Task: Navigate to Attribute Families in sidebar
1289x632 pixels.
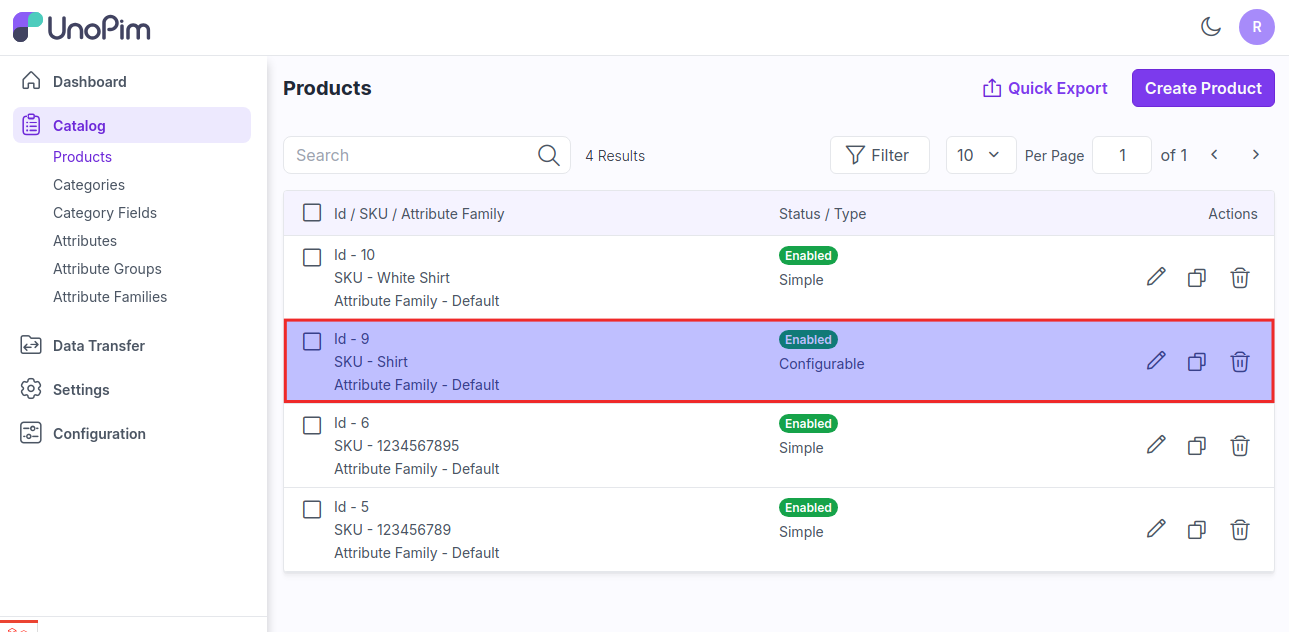Action: click(110, 297)
